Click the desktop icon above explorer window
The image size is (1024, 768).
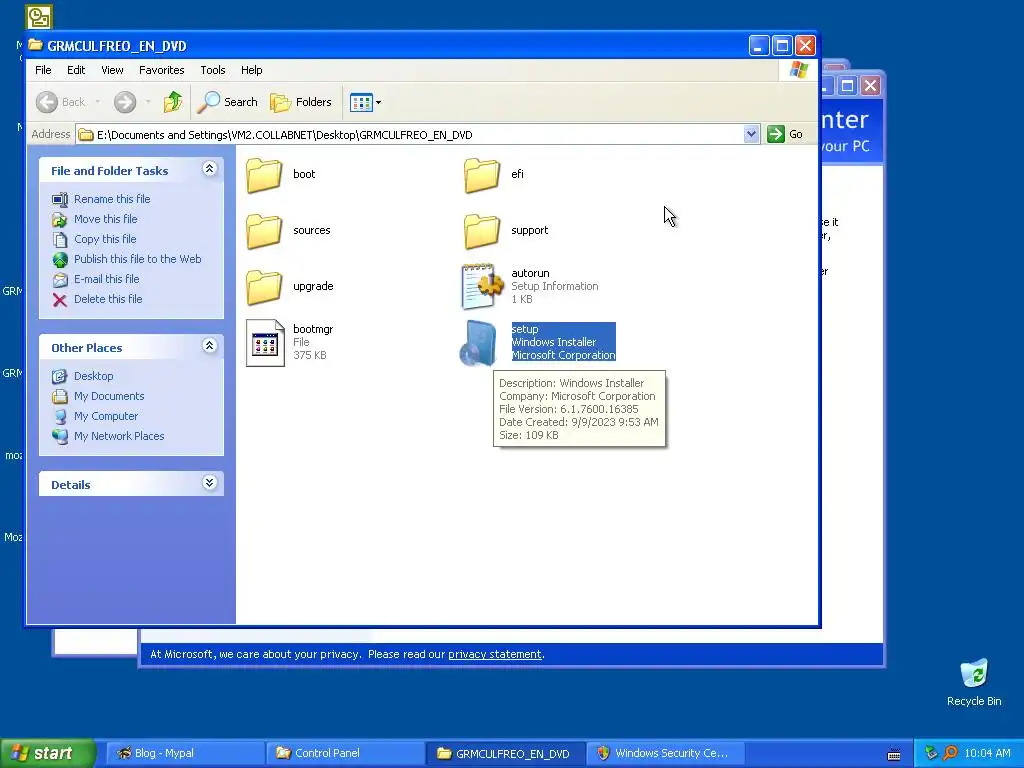coord(39,17)
